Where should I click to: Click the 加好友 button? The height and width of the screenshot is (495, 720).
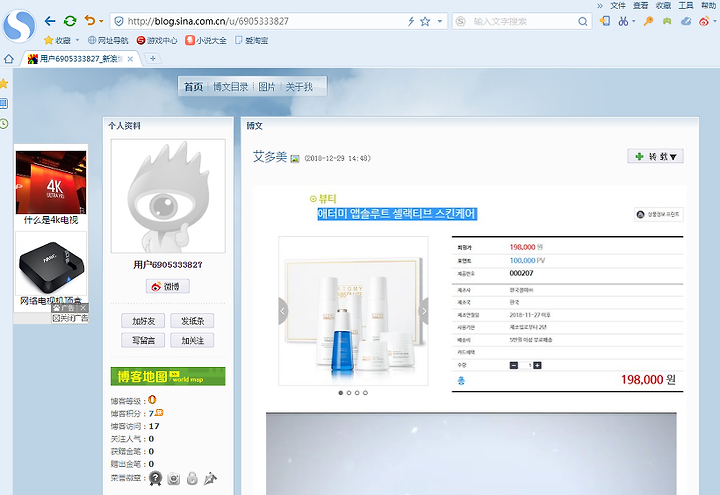point(143,321)
